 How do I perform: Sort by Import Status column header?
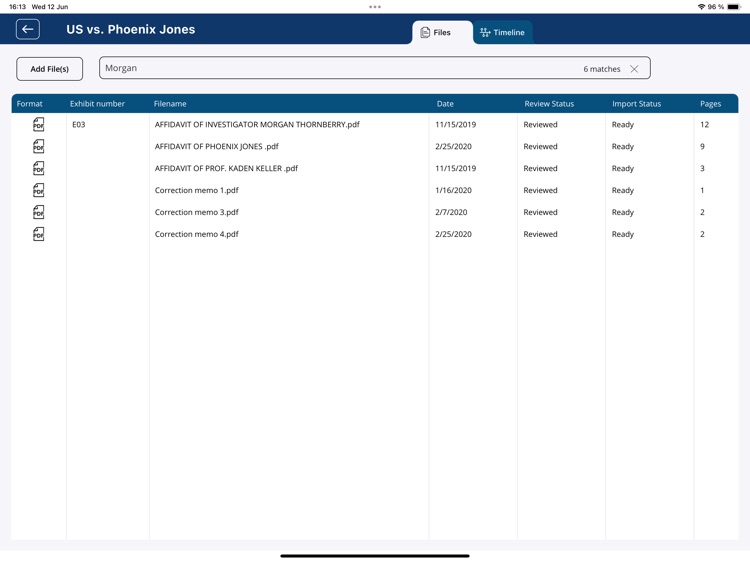coord(636,104)
